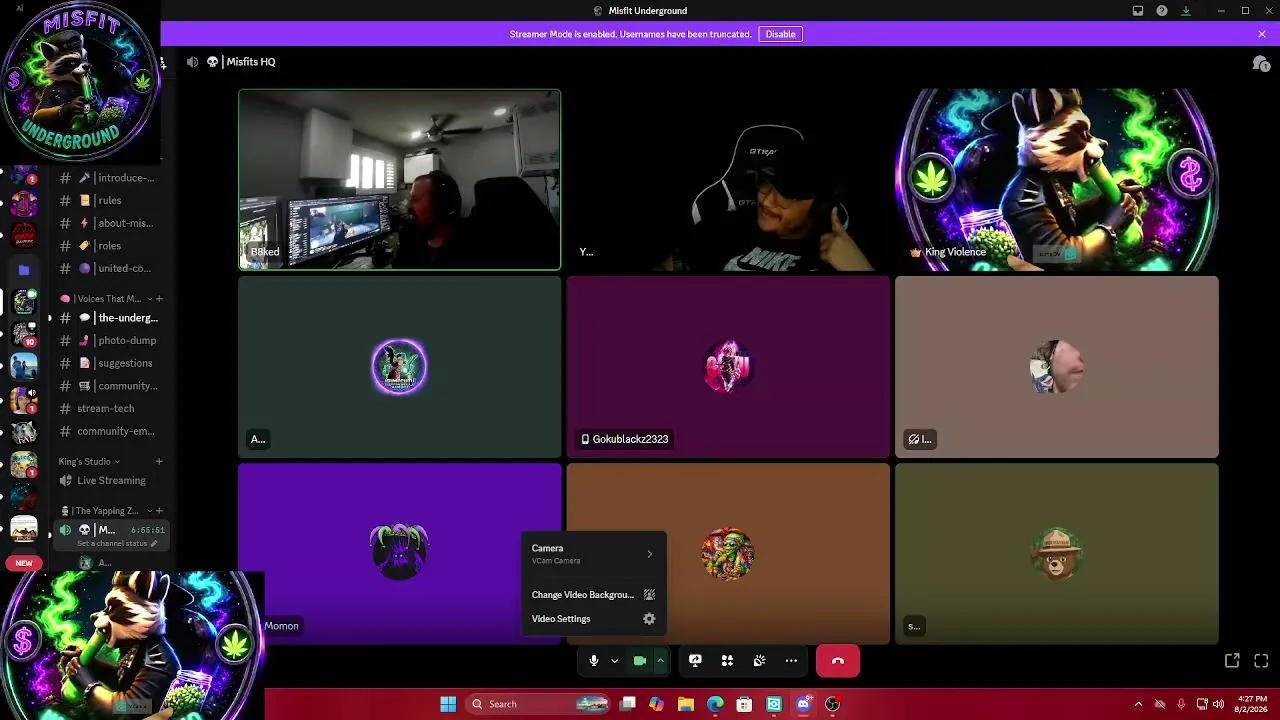Image resolution: width=1280 pixels, height=720 pixels.
Task: Open the community-em... channel
Action: point(108,431)
